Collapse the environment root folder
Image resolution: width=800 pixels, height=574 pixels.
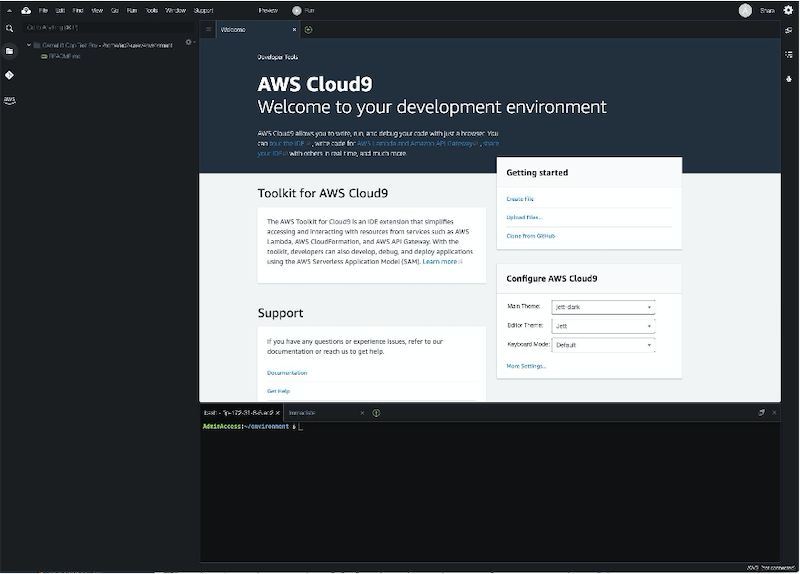tap(29, 45)
